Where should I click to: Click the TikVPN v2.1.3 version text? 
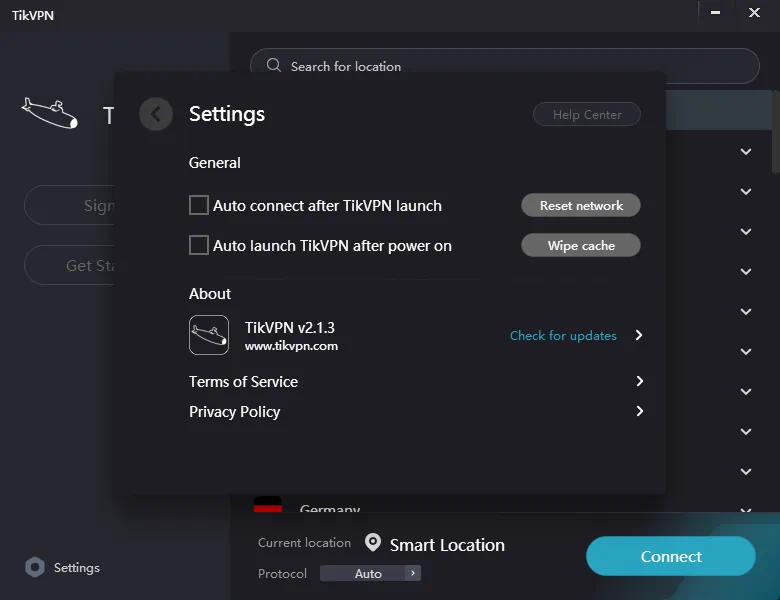tap(290, 328)
